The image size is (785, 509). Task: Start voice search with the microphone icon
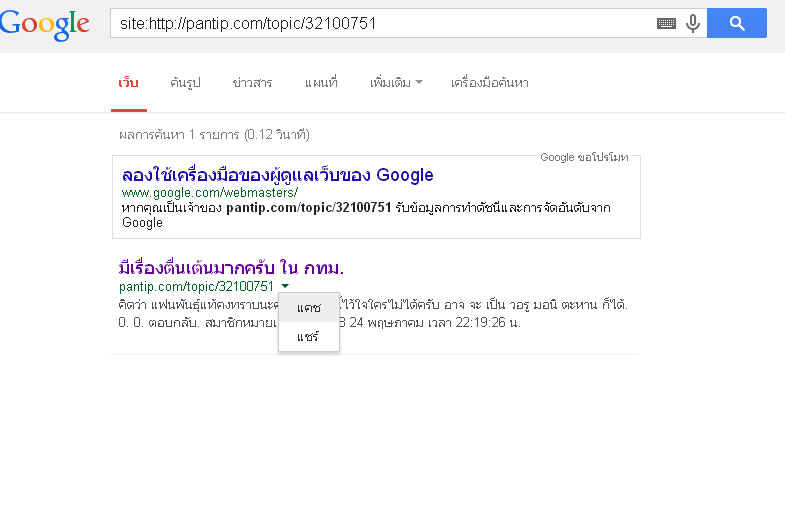[x=693, y=23]
